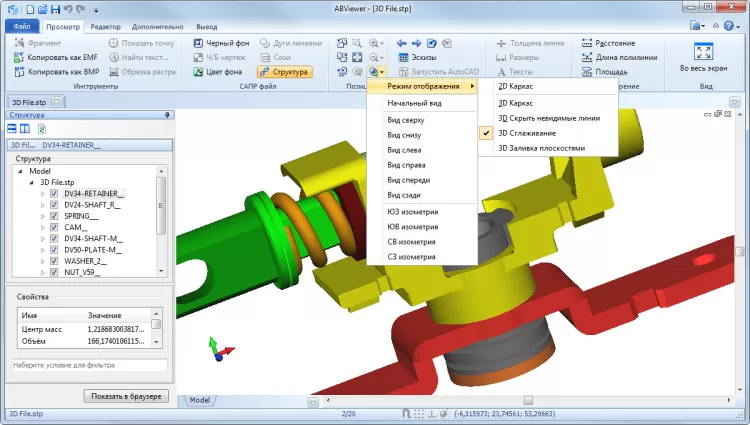Viewport: 750px width, 425px height.
Task: Undo with the quick access arrow
Action: [68, 9]
